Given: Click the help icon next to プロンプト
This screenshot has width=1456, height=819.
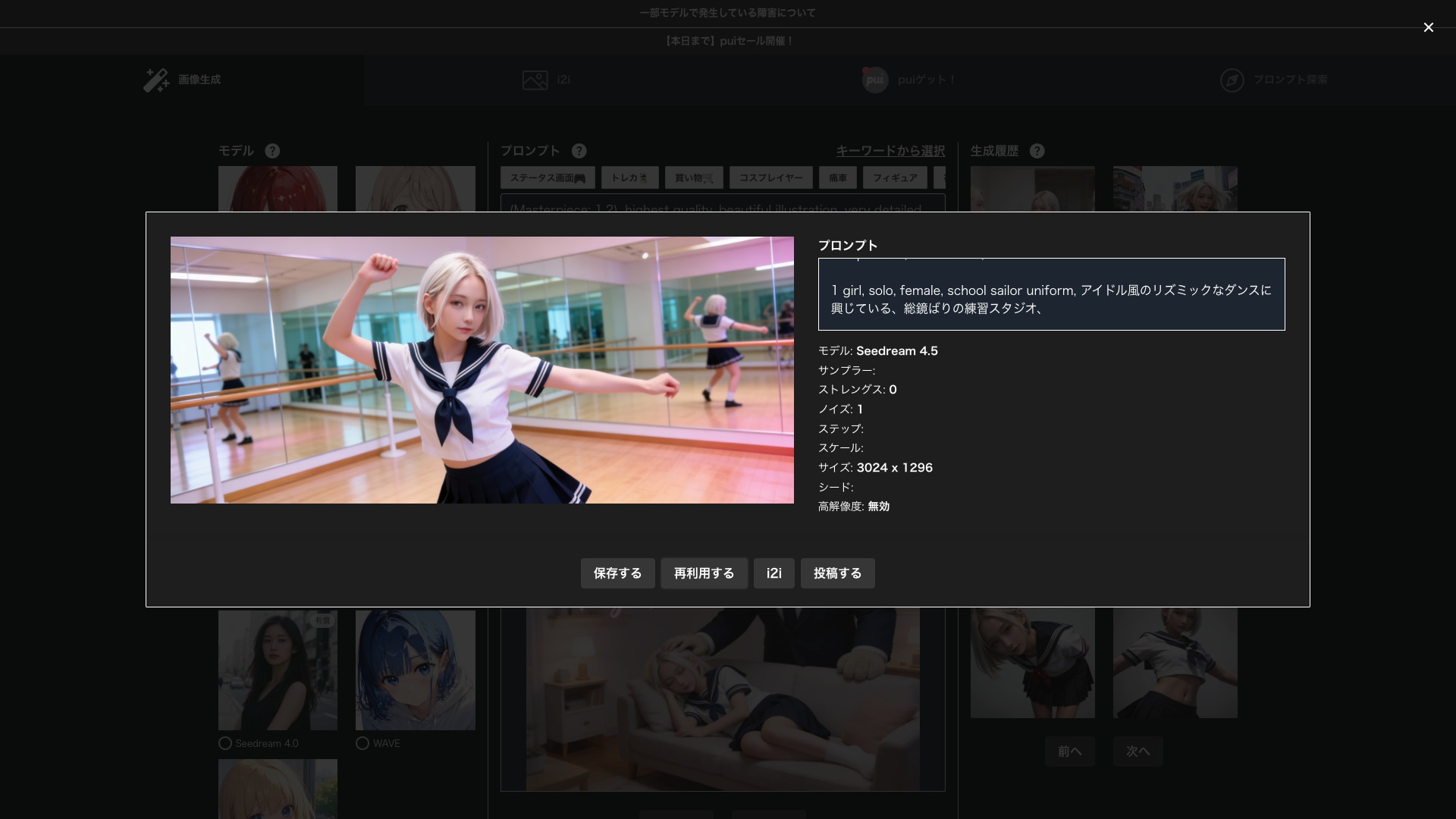Looking at the screenshot, I should (579, 151).
